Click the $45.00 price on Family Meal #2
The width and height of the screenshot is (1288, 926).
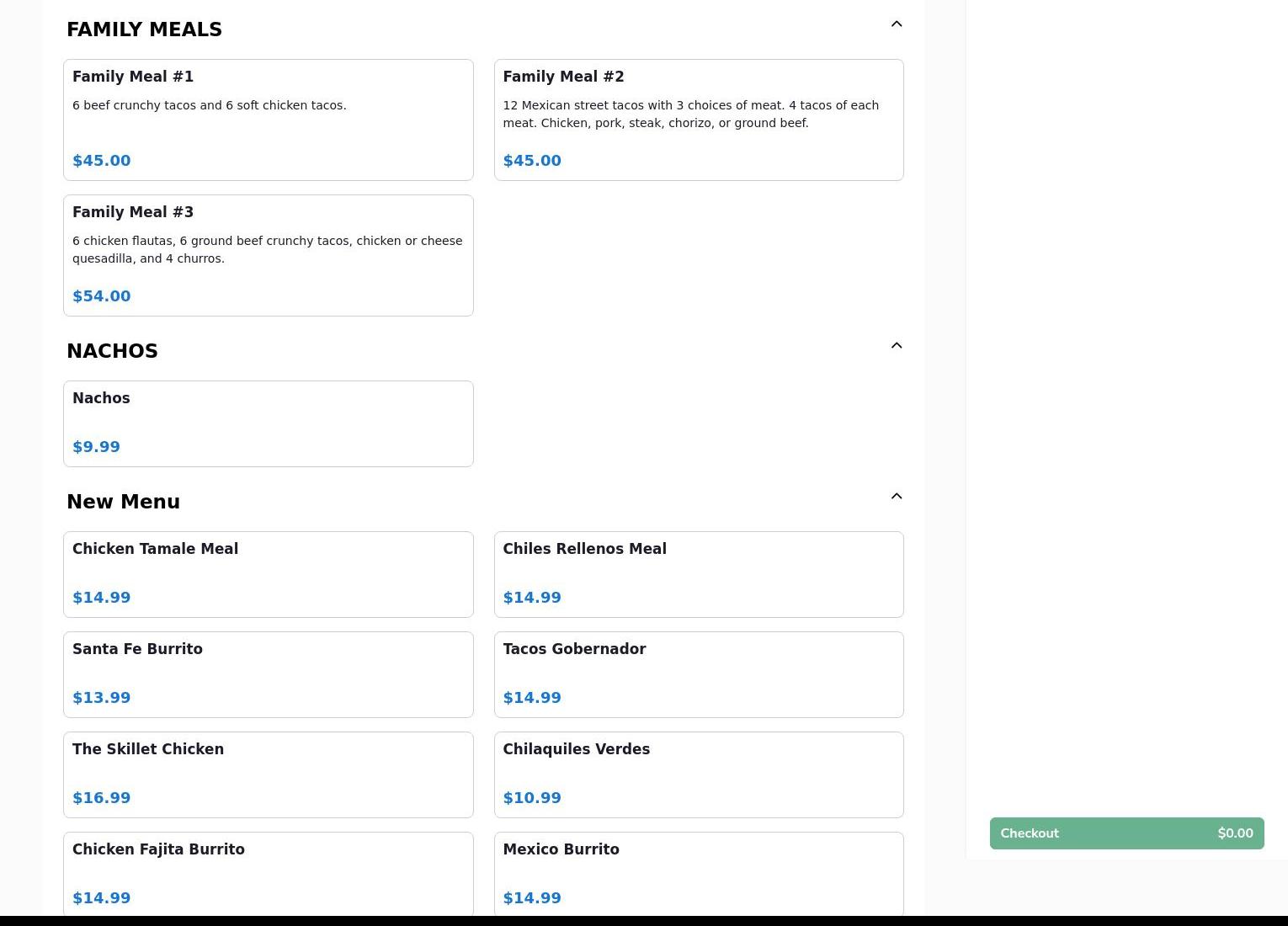point(532,161)
